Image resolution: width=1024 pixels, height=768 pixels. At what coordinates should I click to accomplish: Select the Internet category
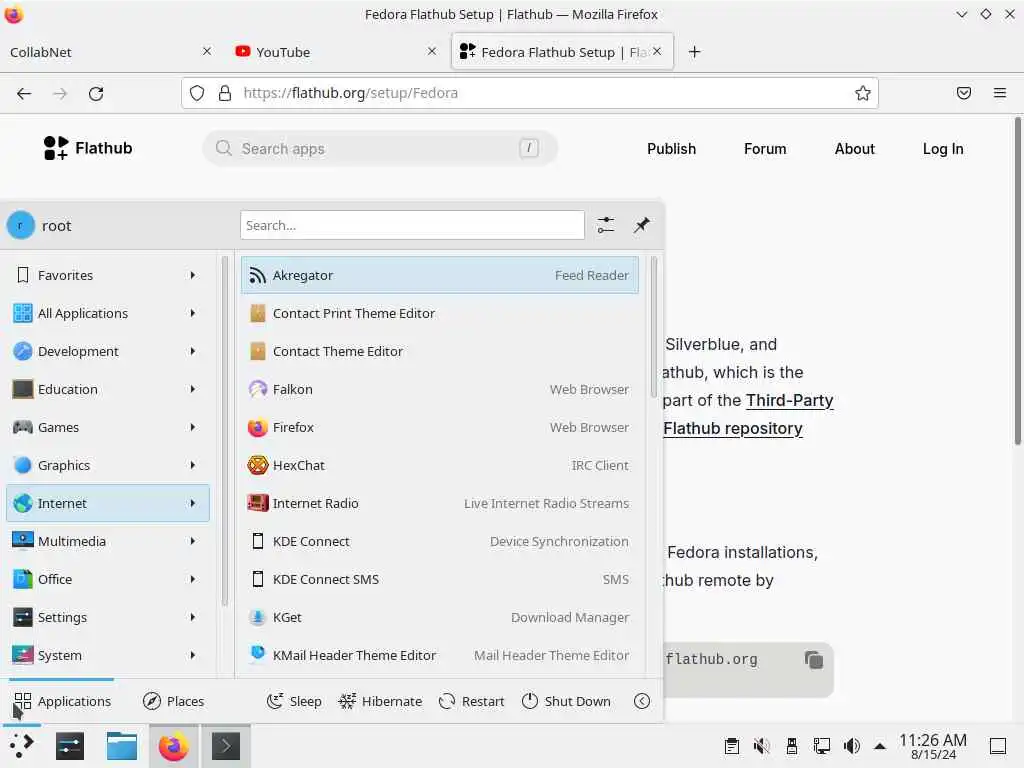coord(108,503)
